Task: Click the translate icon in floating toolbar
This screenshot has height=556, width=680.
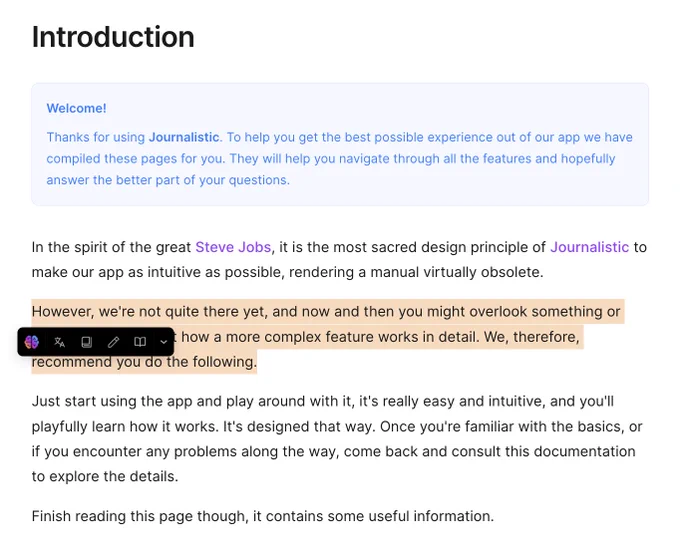Action: (59, 342)
